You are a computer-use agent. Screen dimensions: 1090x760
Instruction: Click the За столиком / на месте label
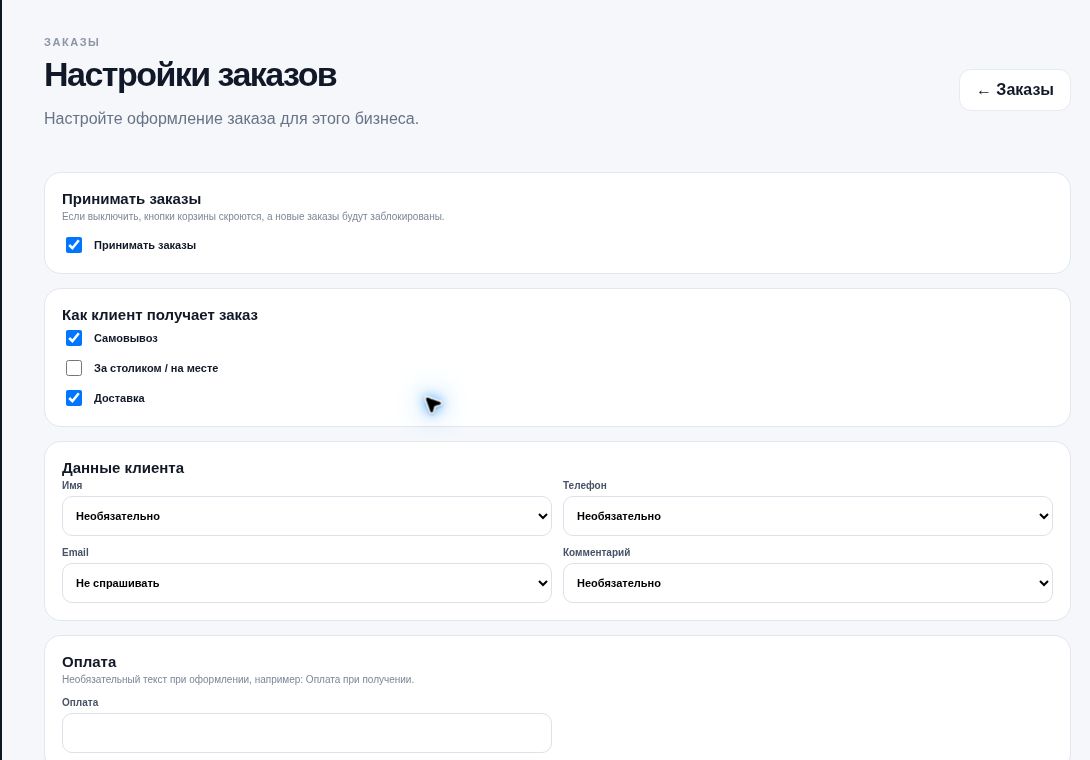[156, 369]
